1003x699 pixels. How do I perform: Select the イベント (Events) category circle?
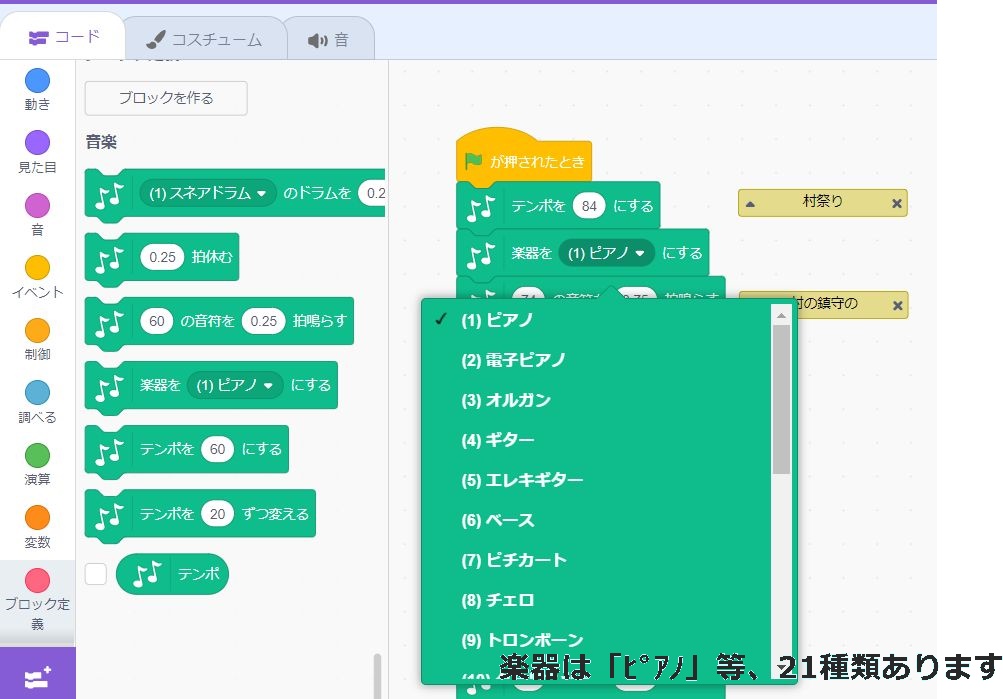pyautogui.click(x=37, y=267)
